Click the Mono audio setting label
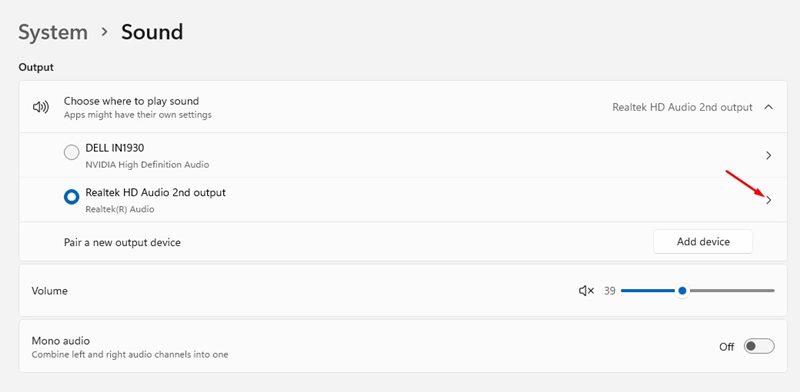The image size is (800, 392). (x=61, y=340)
